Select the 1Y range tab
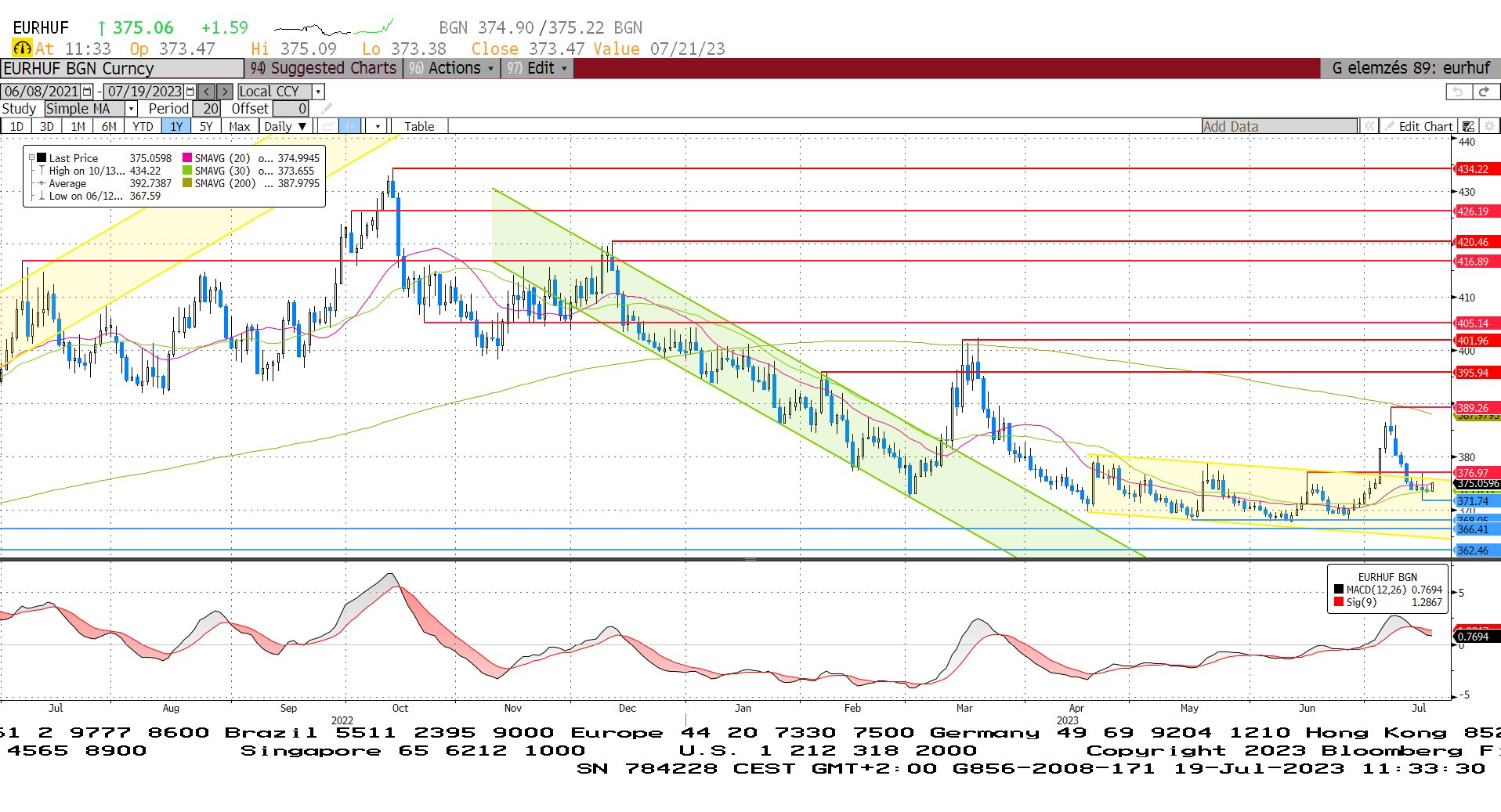 point(176,126)
